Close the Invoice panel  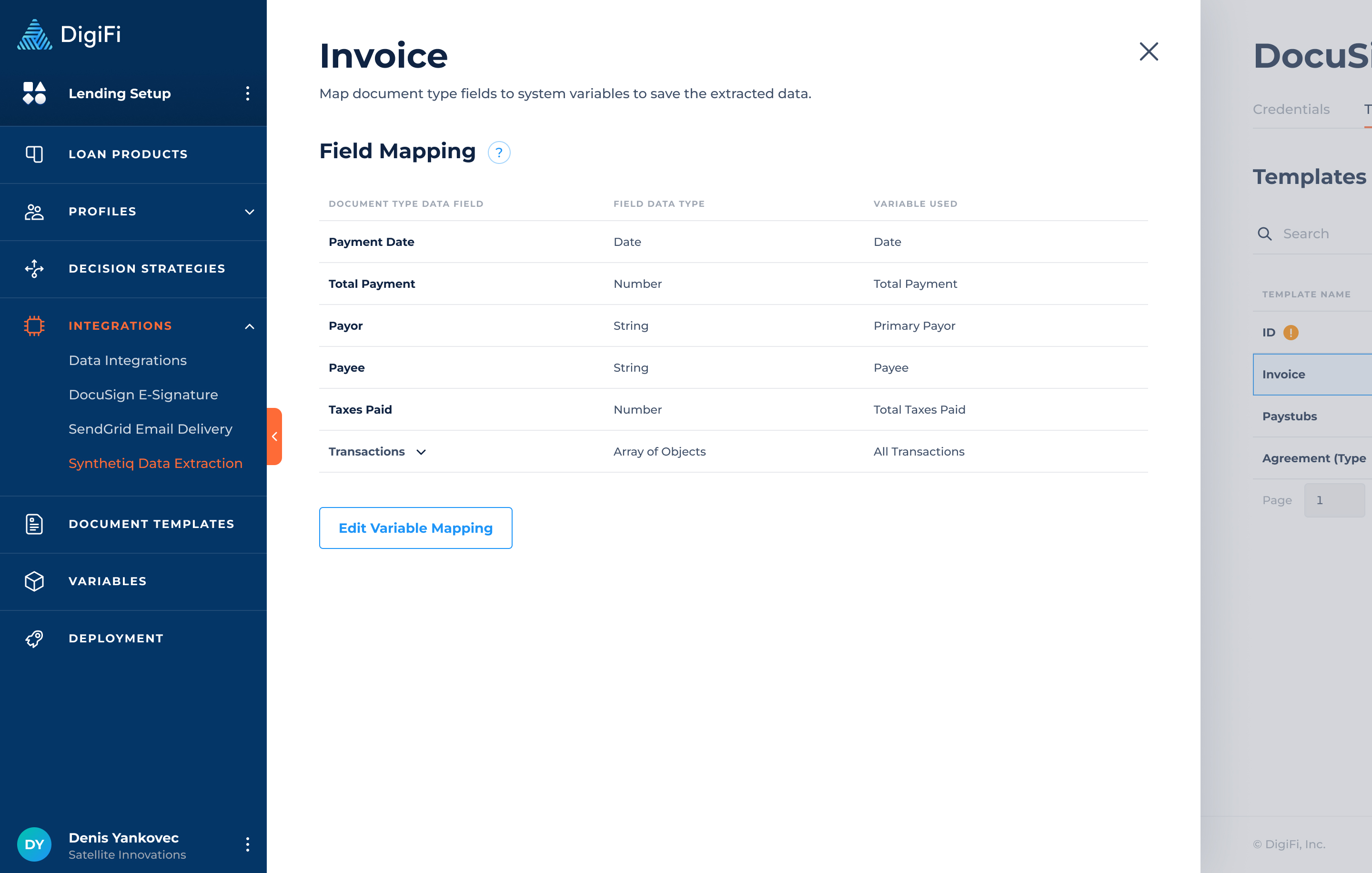pos(1148,52)
